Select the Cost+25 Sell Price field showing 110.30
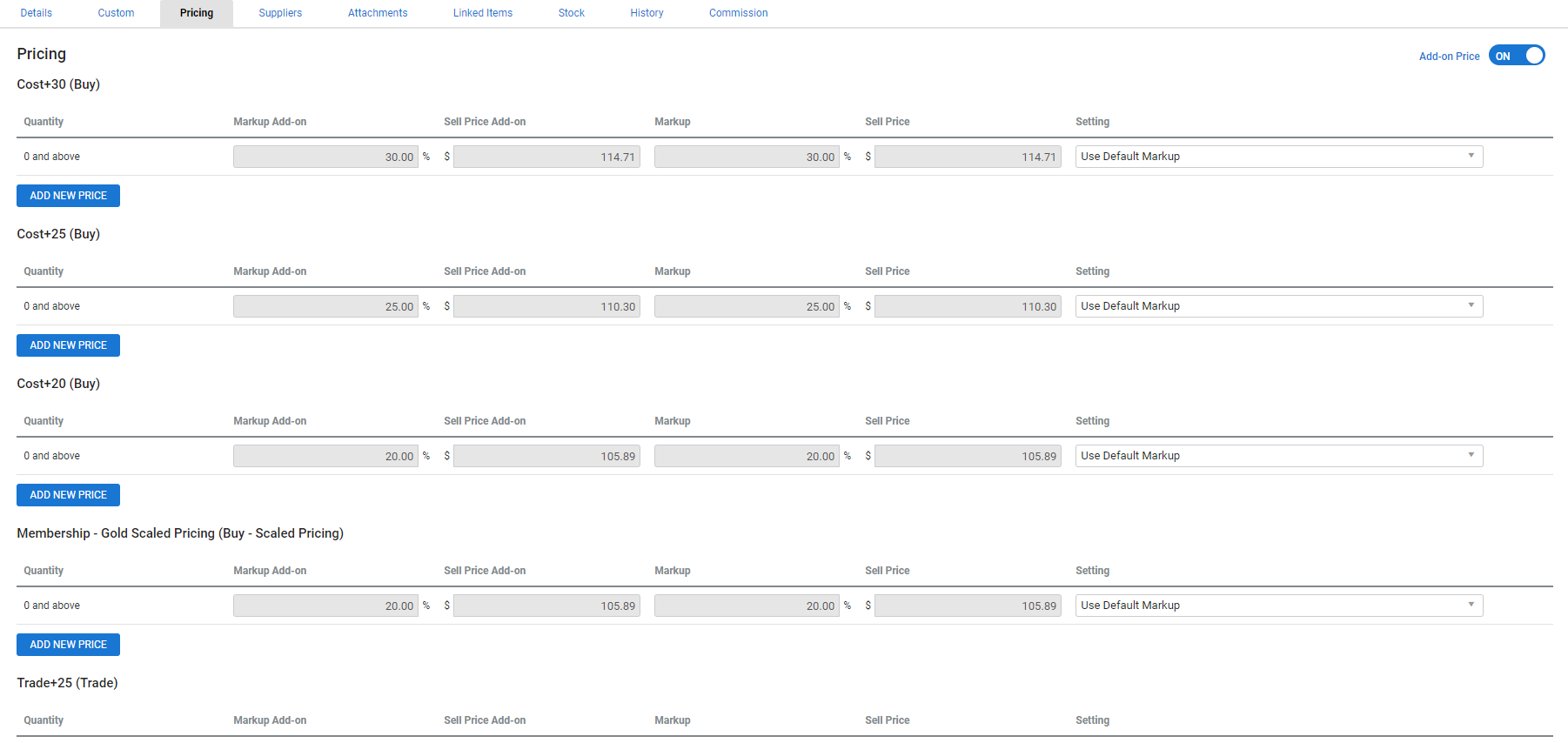 pyautogui.click(x=967, y=306)
